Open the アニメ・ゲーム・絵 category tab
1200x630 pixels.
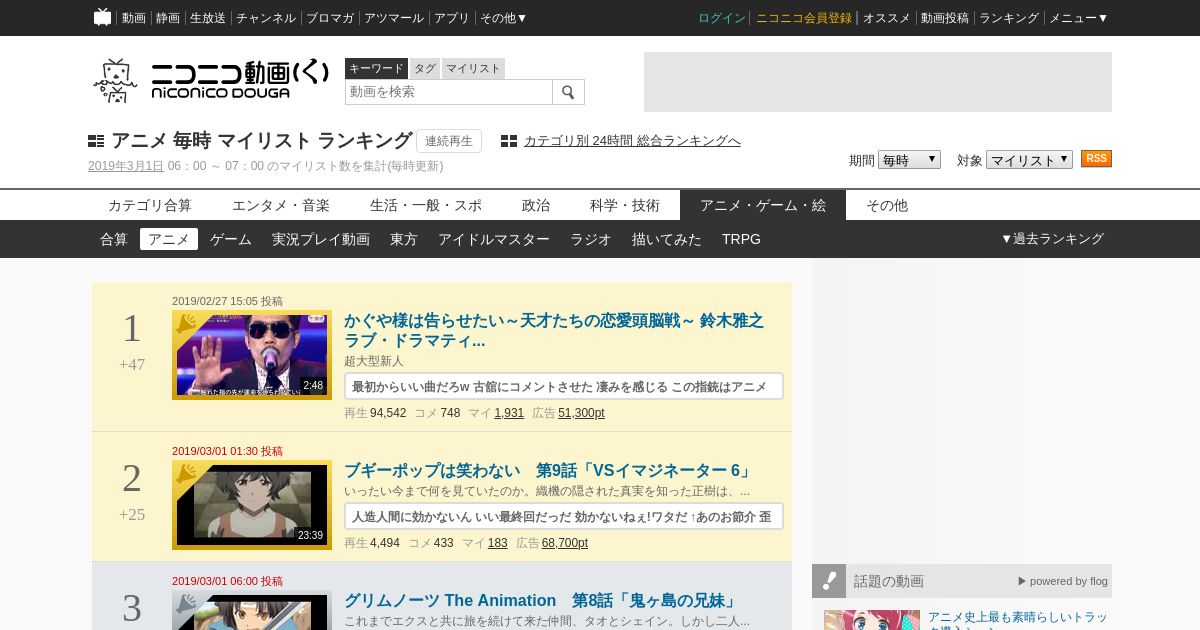pos(763,205)
